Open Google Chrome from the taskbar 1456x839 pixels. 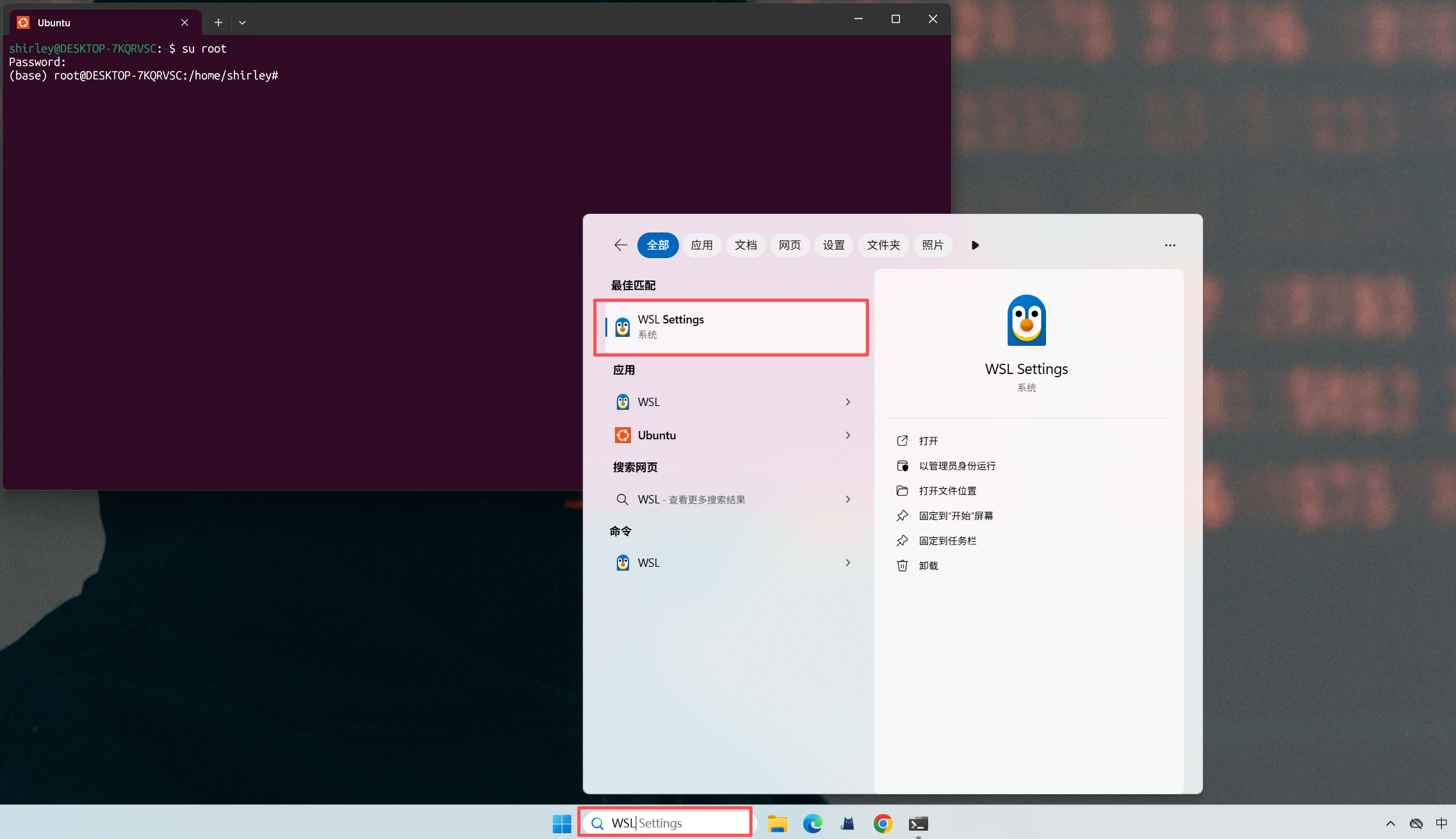click(x=882, y=823)
